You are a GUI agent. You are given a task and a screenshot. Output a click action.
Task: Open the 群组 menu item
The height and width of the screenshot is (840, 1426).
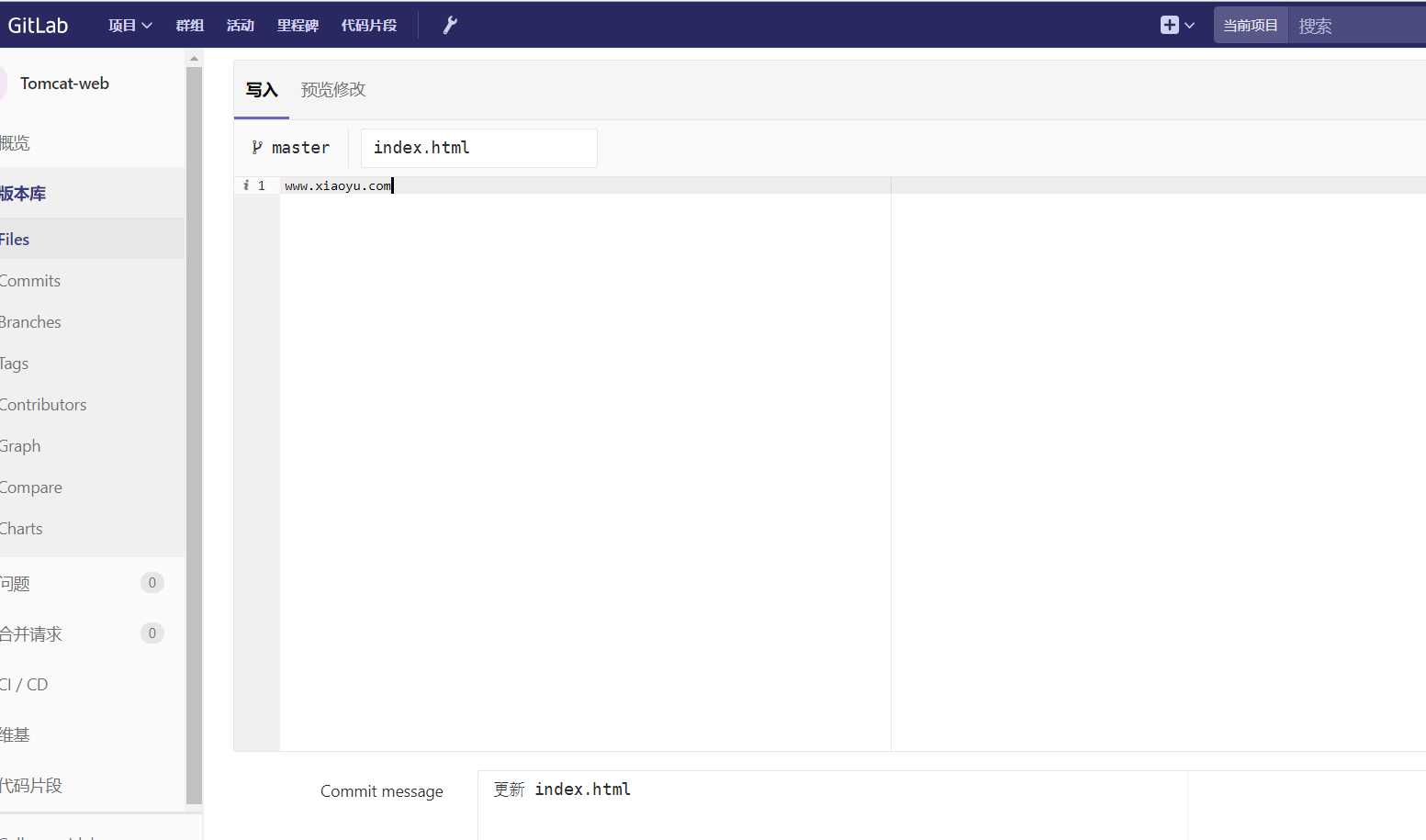(x=190, y=25)
